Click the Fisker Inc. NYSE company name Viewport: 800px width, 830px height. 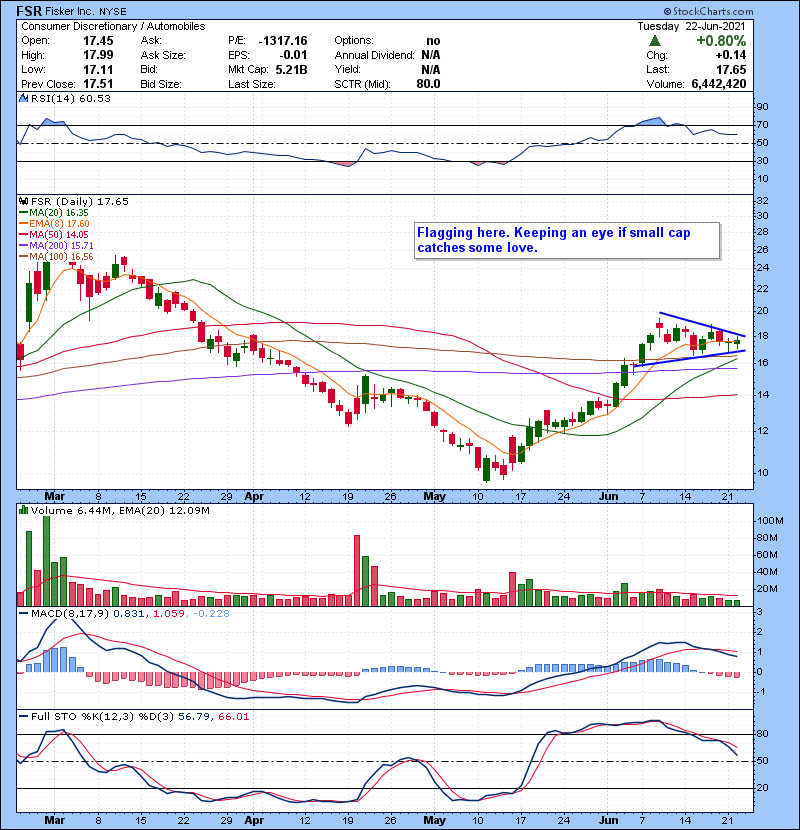86,11
